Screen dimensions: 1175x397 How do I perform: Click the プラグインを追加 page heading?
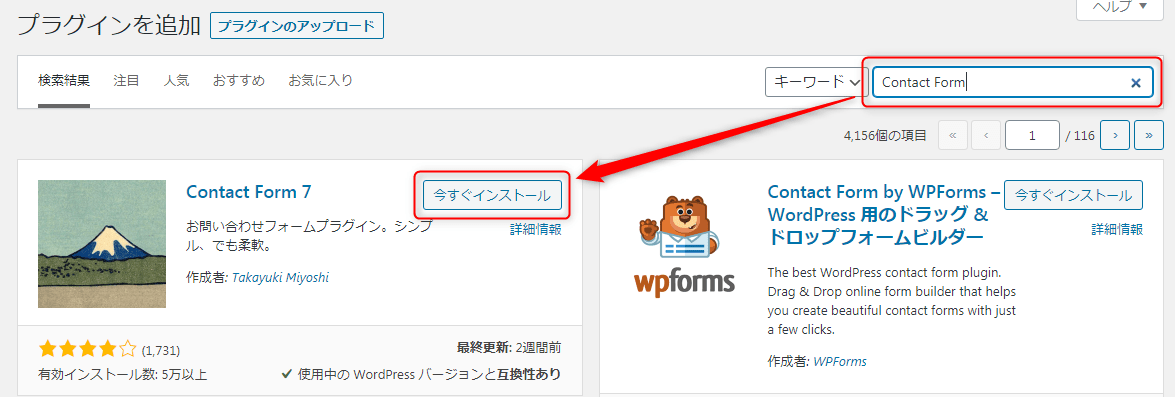click(109, 25)
